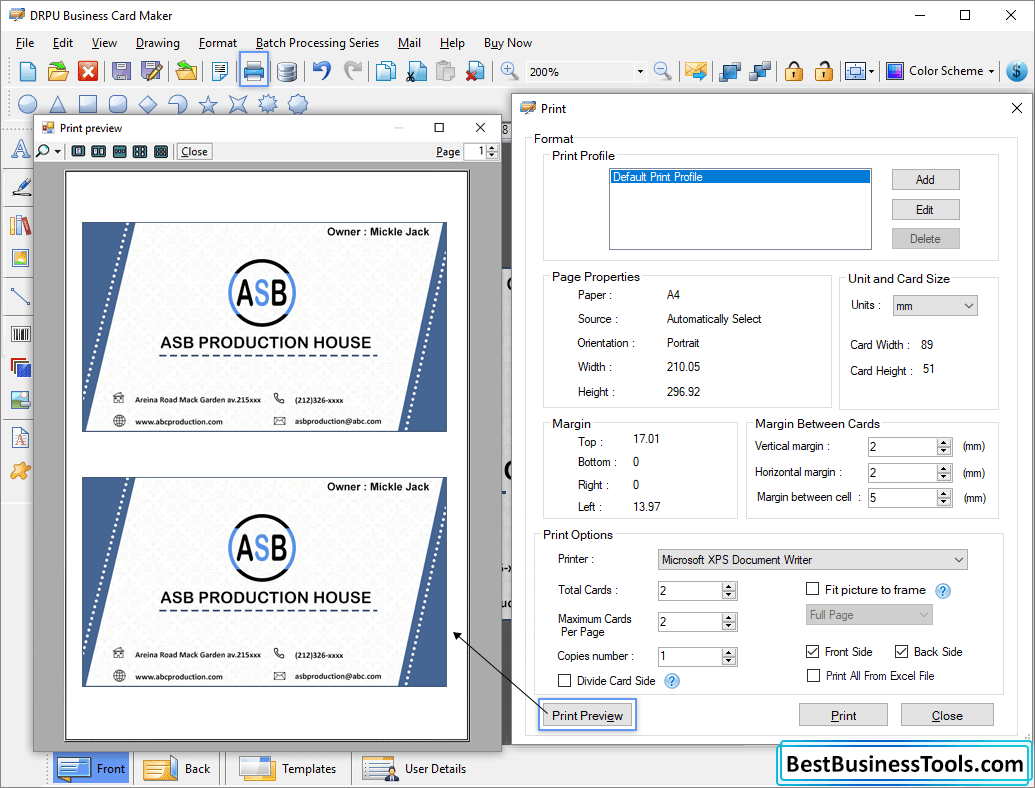Screen dimensions: 1035x788
Task: Click the Close button in Print dialog
Action: click(947, 715)
